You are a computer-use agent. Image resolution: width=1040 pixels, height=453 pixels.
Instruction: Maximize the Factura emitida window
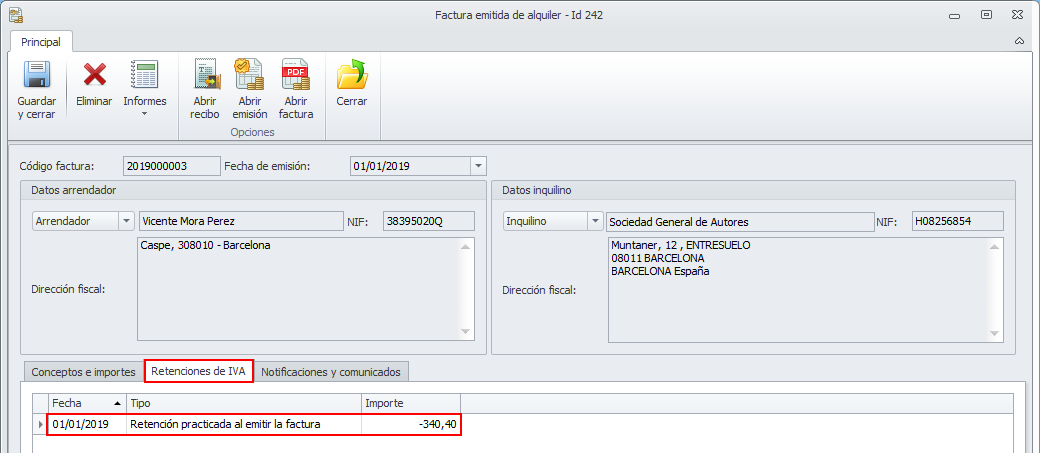point(986,15)
